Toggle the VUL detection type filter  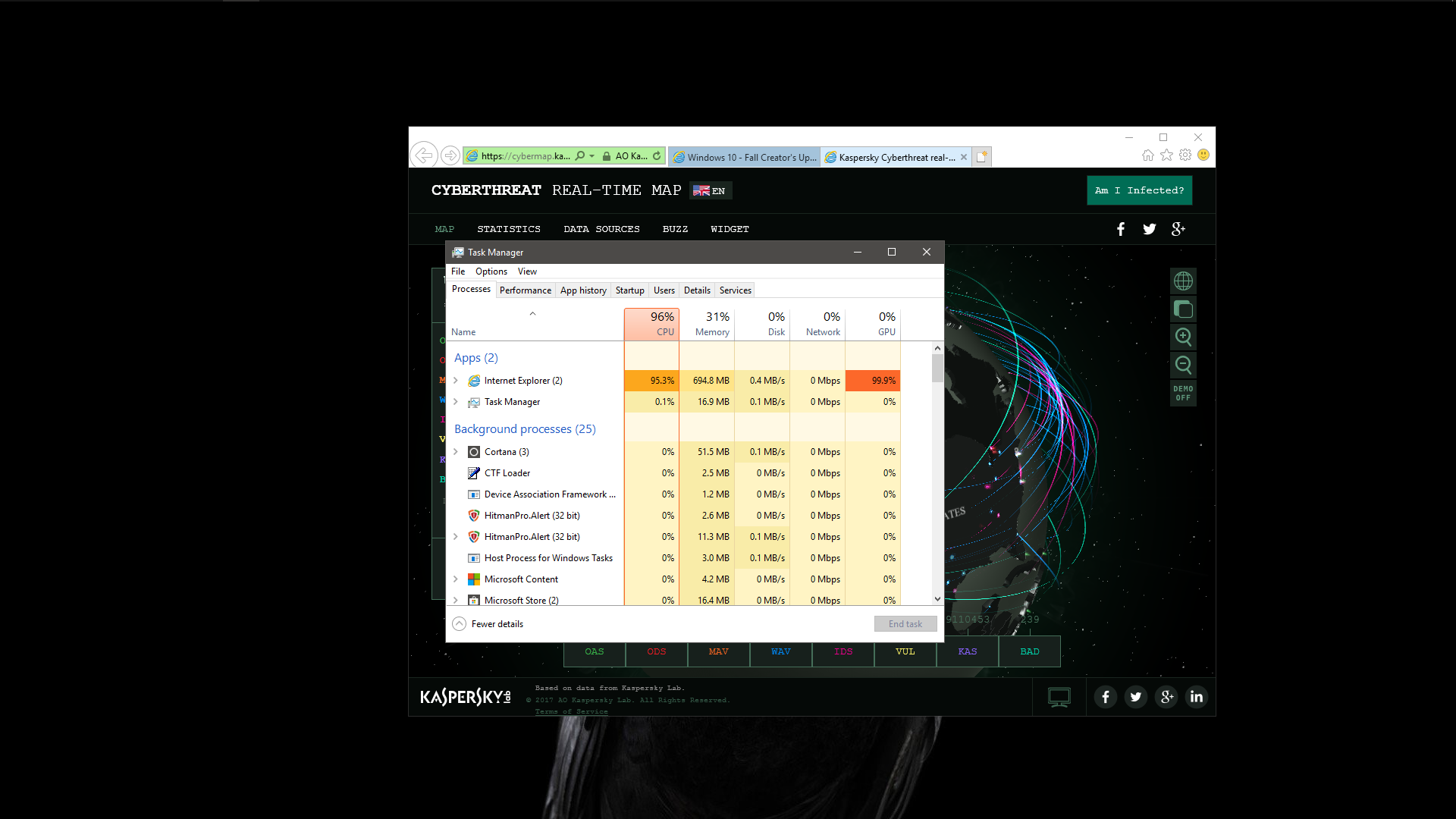point(905,652)
